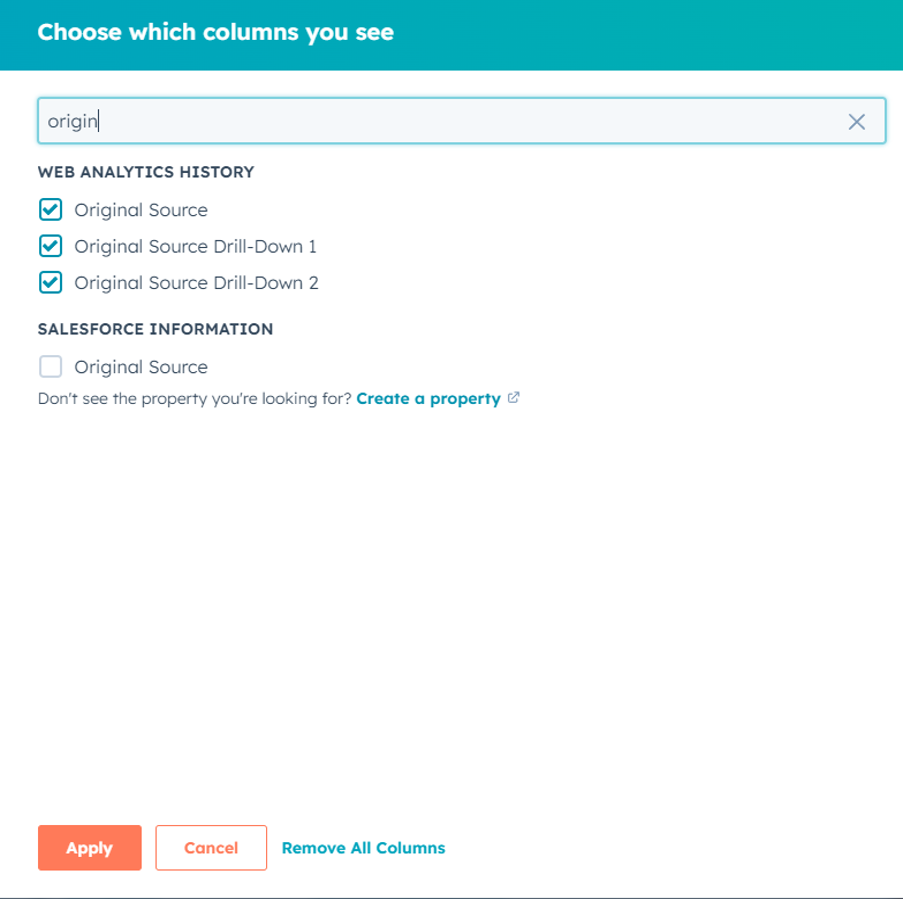Open the Create a property link
This screenshot has height=900, width=904.
point(430,398)
